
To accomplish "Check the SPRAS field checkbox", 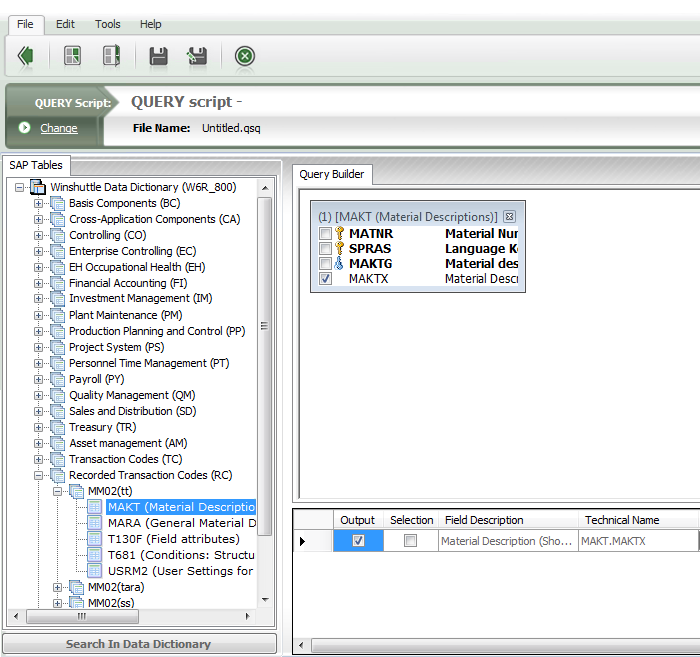I will pos(325,249).
